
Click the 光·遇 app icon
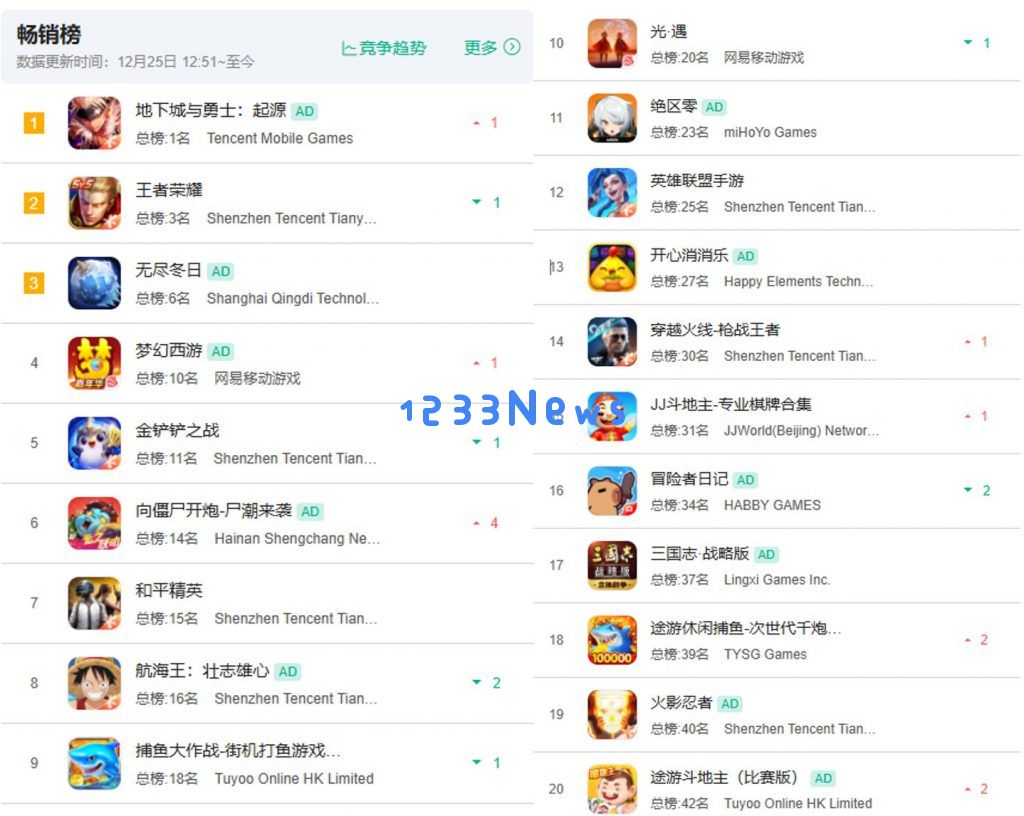(612, 43)
